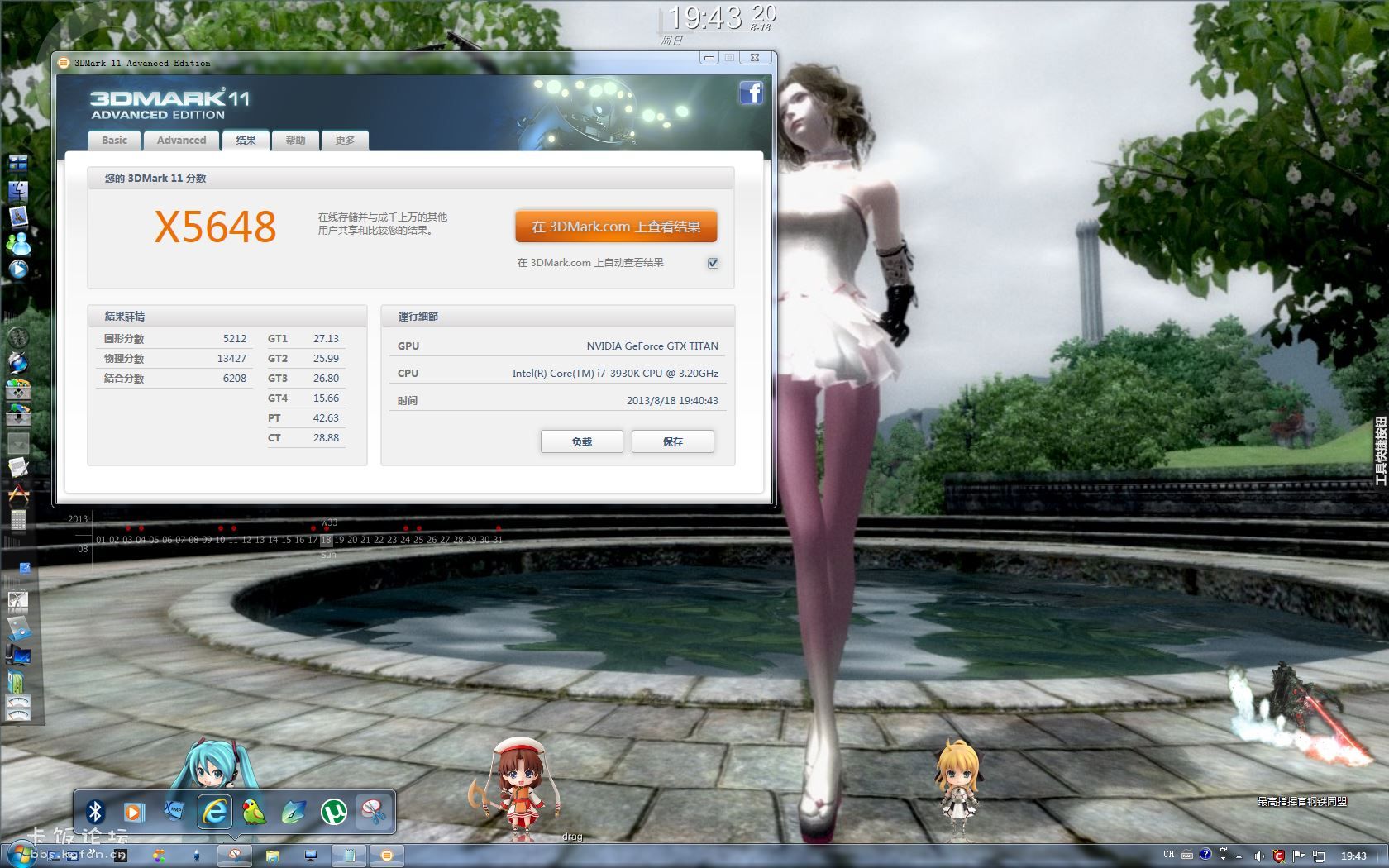The height and width of the screenshot is (868, 1389).
Task: Click the 结合分数 6208 row
Action: pos(174,379)
